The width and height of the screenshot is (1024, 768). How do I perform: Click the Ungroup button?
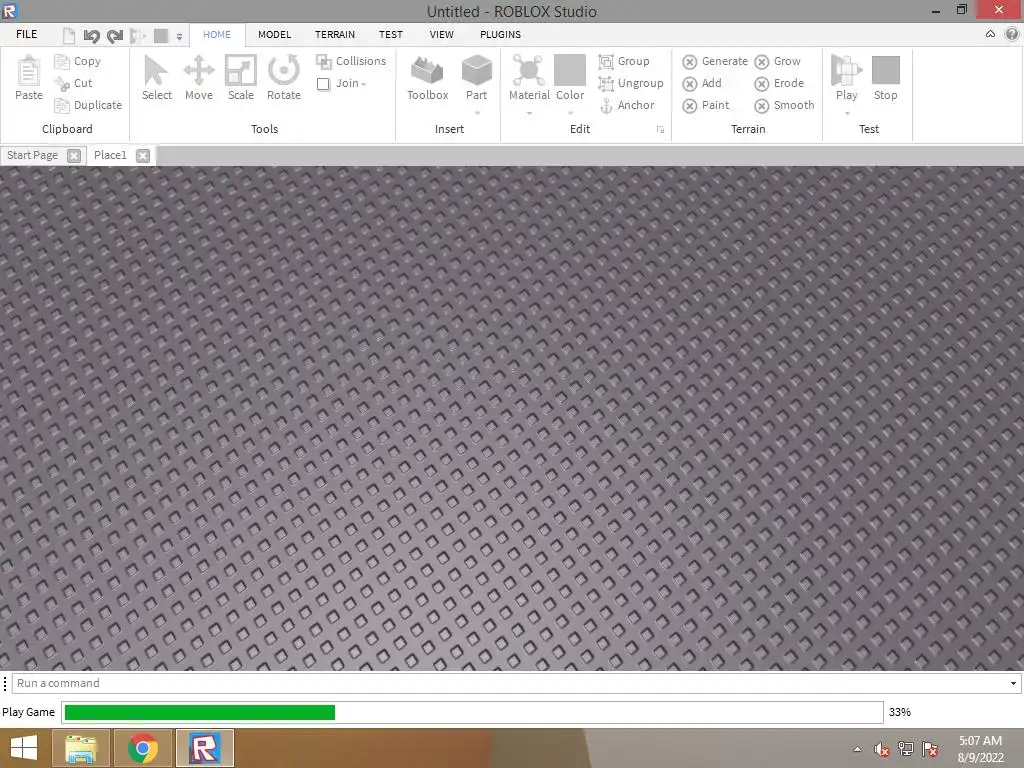click(x=631, y=84)
